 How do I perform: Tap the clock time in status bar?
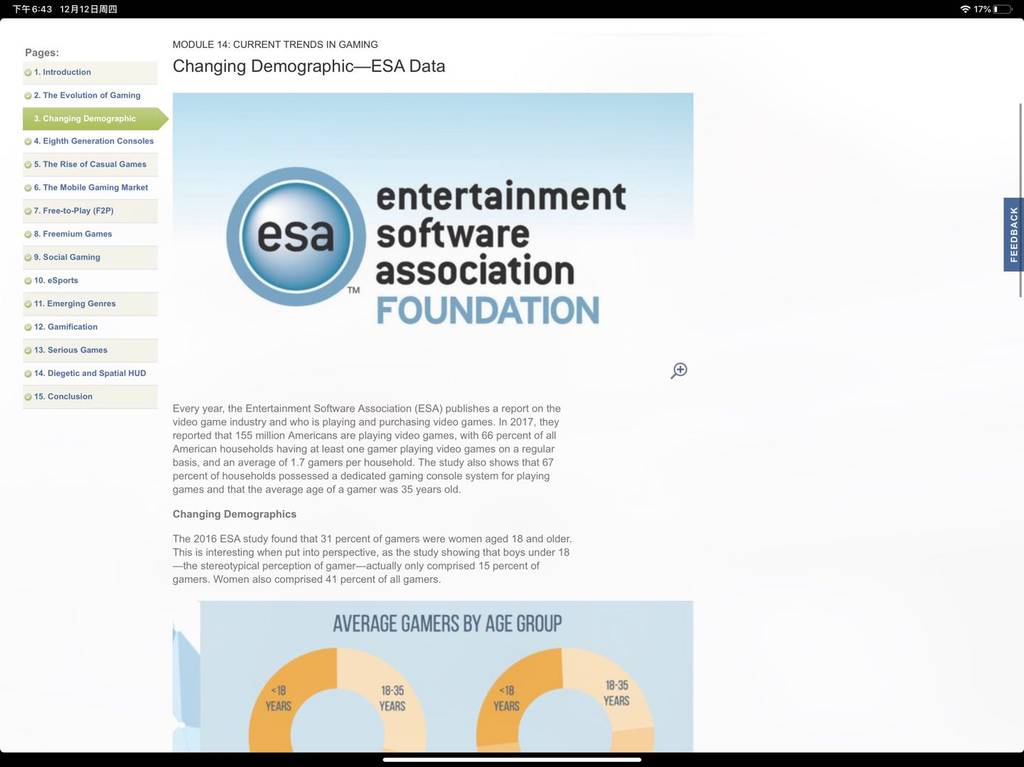(x=32, y=9)
